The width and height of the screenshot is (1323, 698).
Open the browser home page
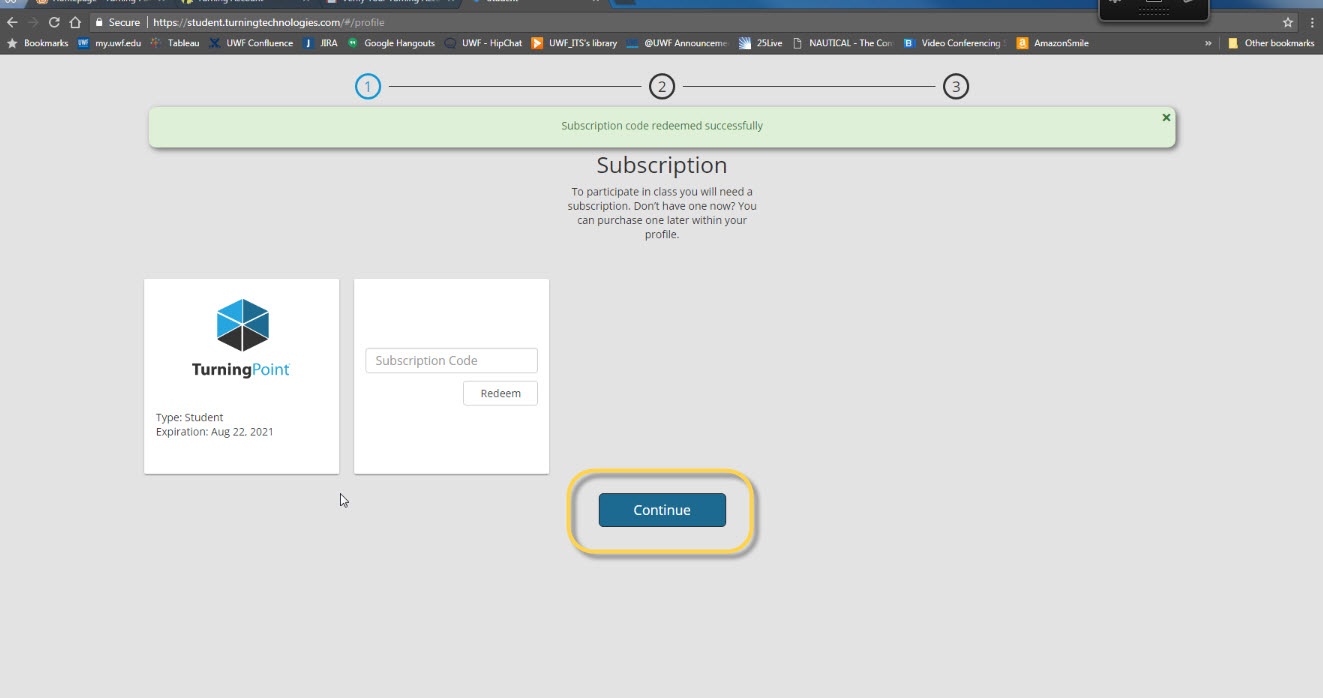pos(75,22)
